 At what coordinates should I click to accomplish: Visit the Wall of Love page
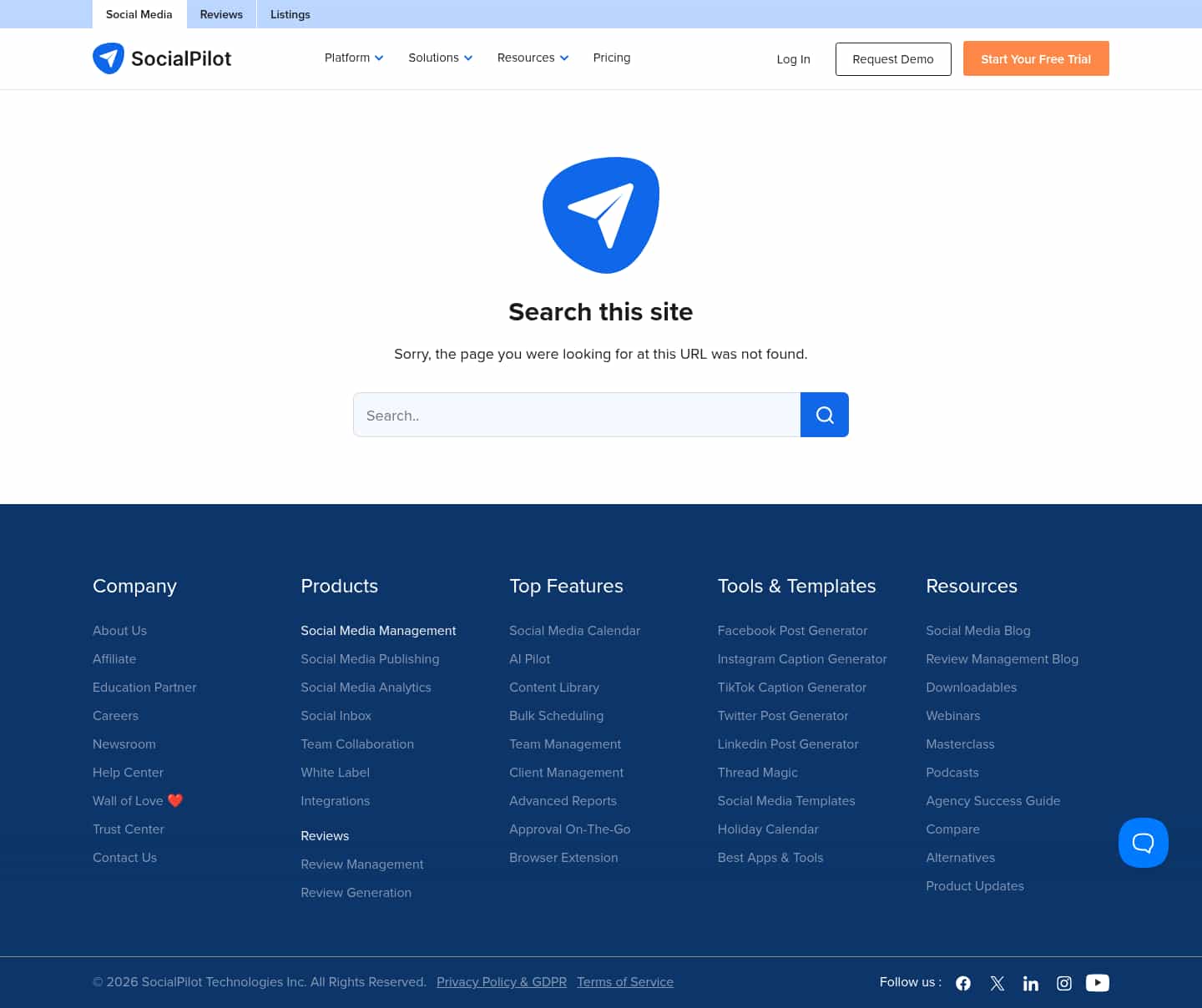pyautogui.click(x=137, y=800)
